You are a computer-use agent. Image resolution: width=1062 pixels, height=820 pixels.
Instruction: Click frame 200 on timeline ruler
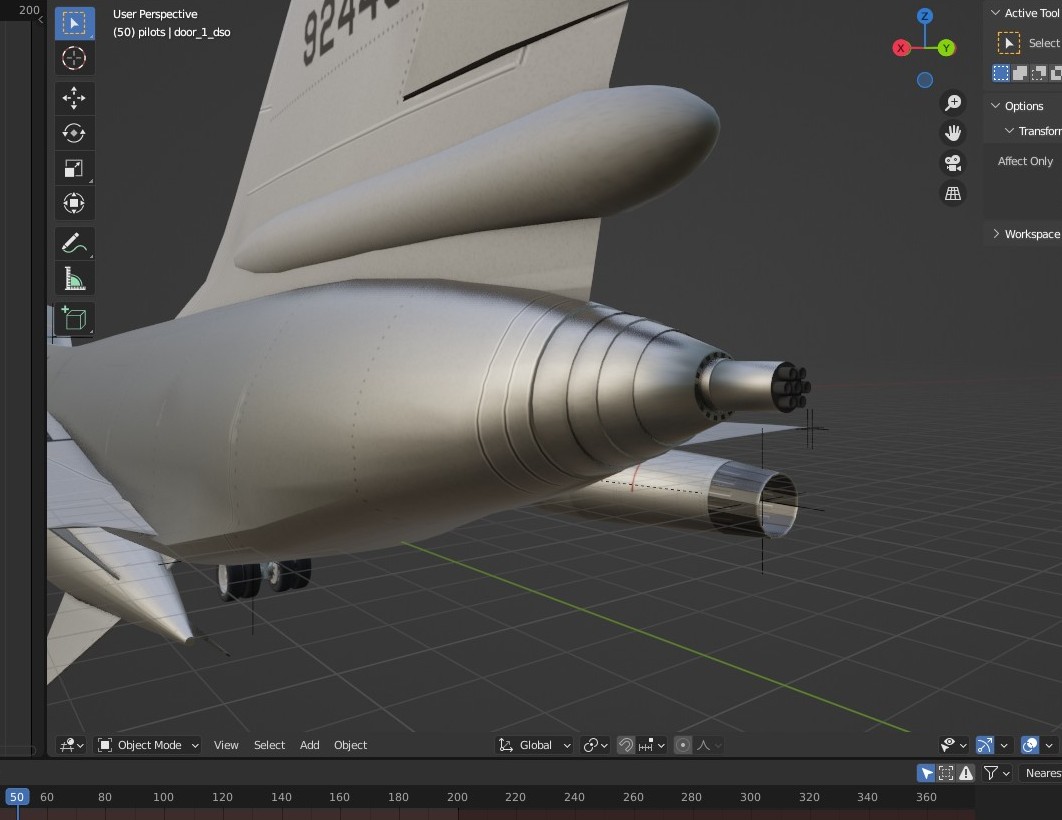(457, 797)
